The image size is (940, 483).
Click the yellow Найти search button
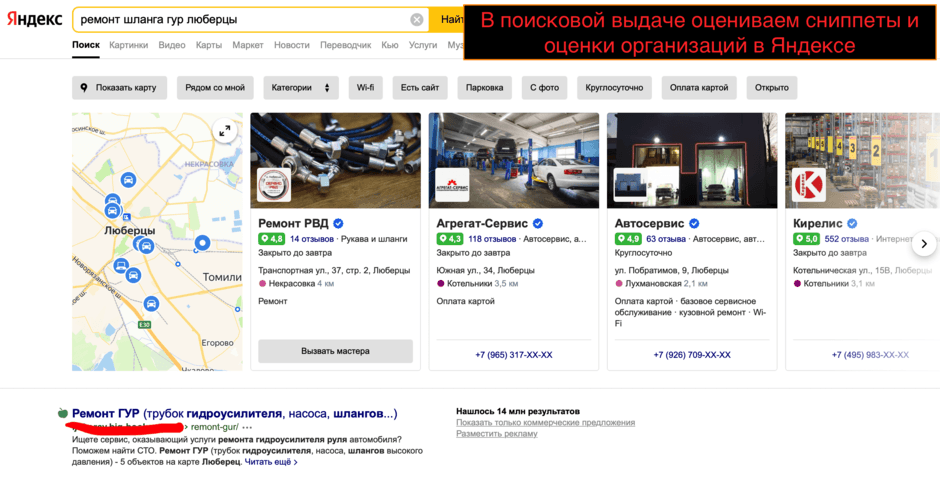[448, 20]
